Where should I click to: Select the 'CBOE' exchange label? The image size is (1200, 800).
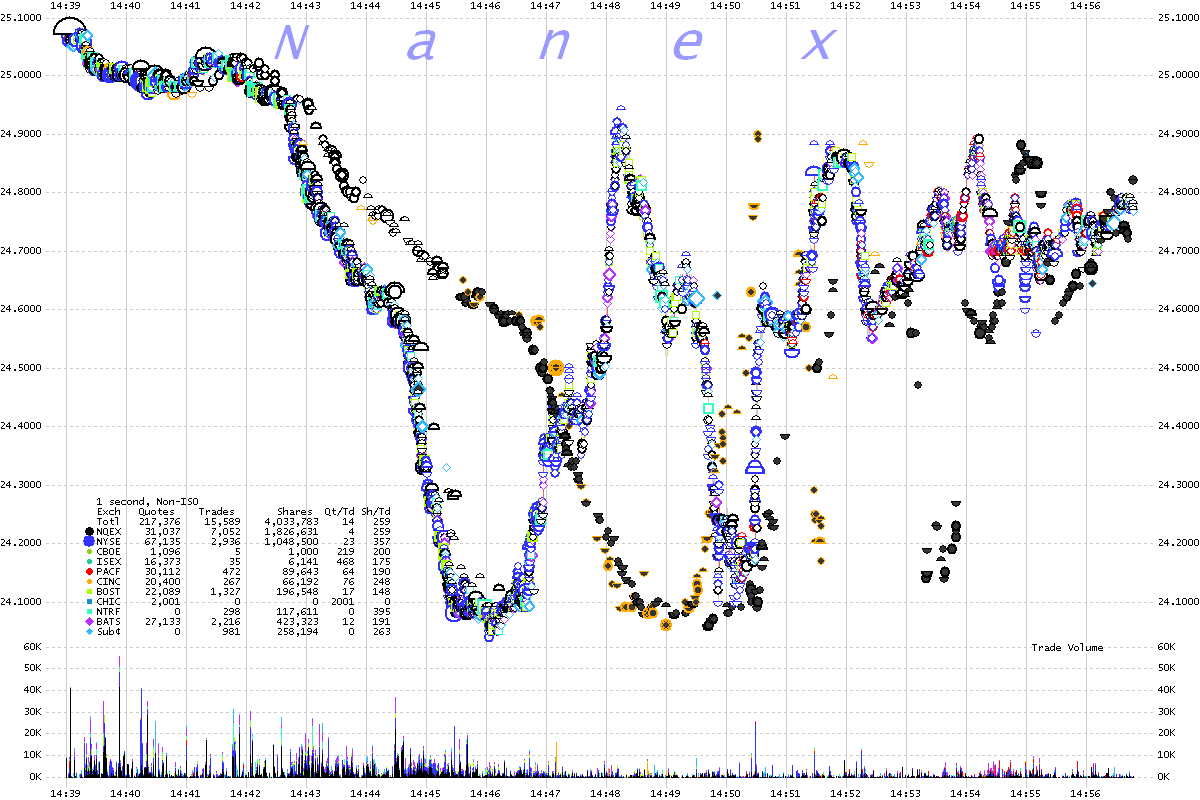click(108, 551)
